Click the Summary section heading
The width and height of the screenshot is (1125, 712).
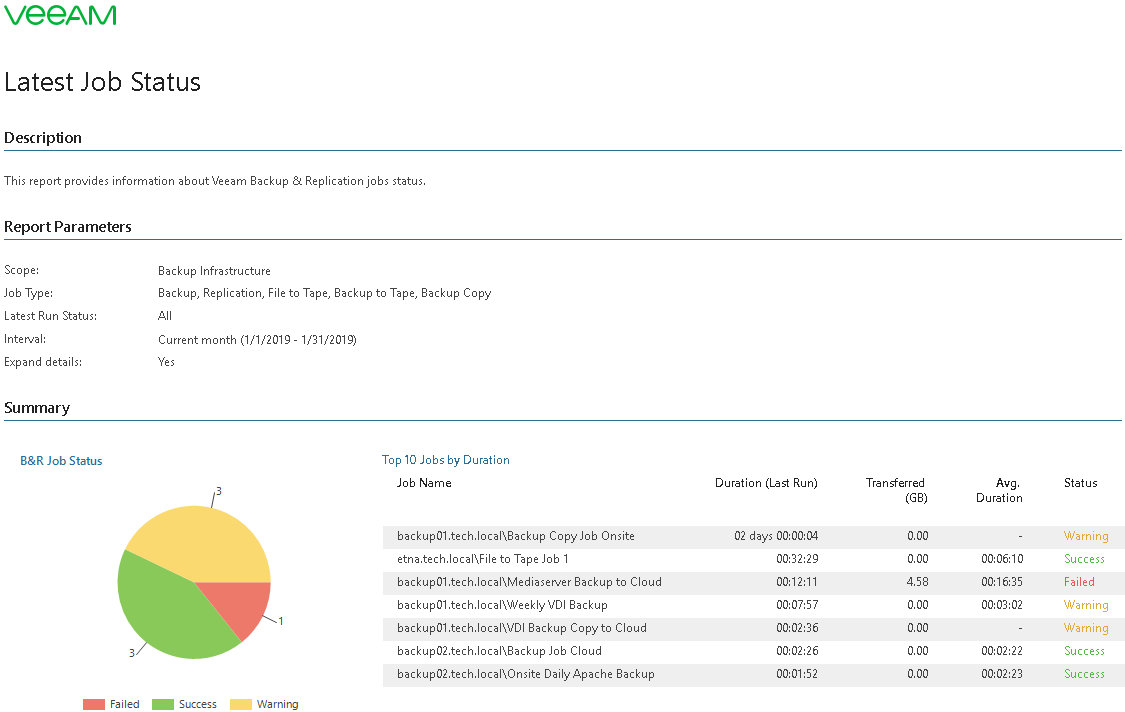37,408
